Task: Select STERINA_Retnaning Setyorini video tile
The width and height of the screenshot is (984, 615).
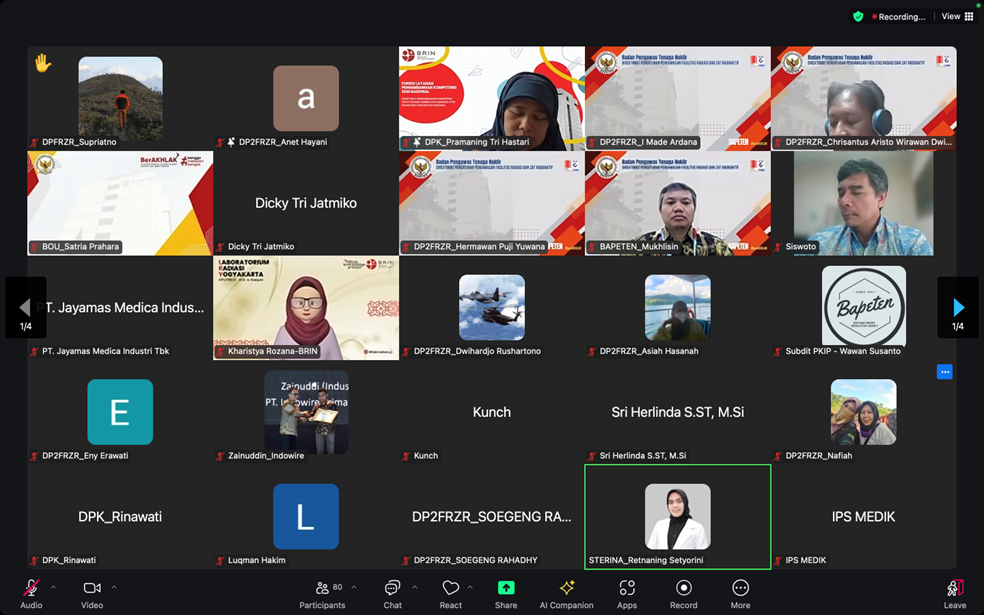Action: [x=677, y=516]
